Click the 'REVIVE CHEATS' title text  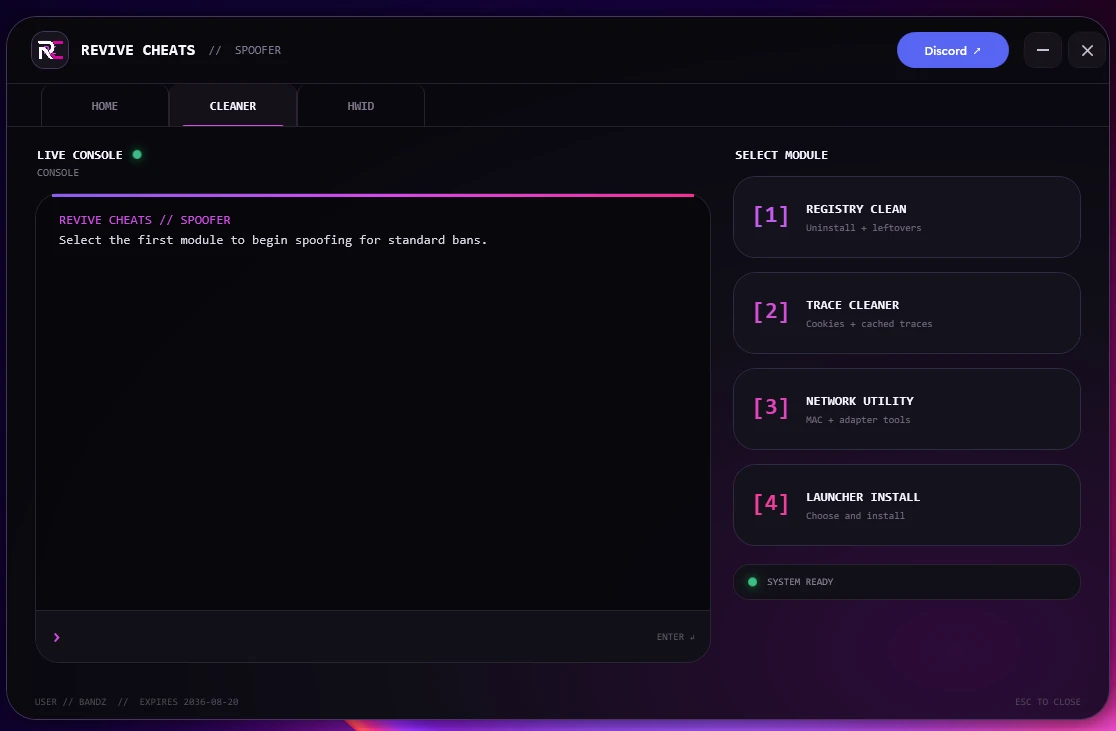138,51
